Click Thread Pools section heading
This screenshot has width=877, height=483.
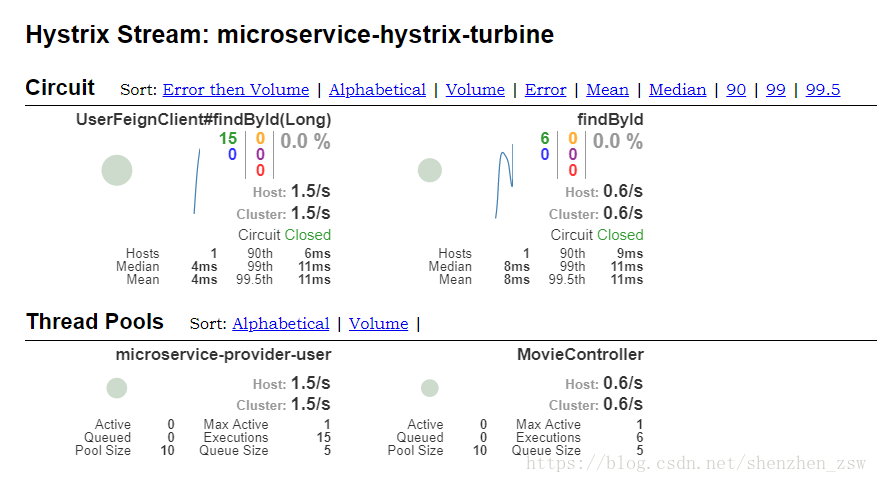click(95, 322)
